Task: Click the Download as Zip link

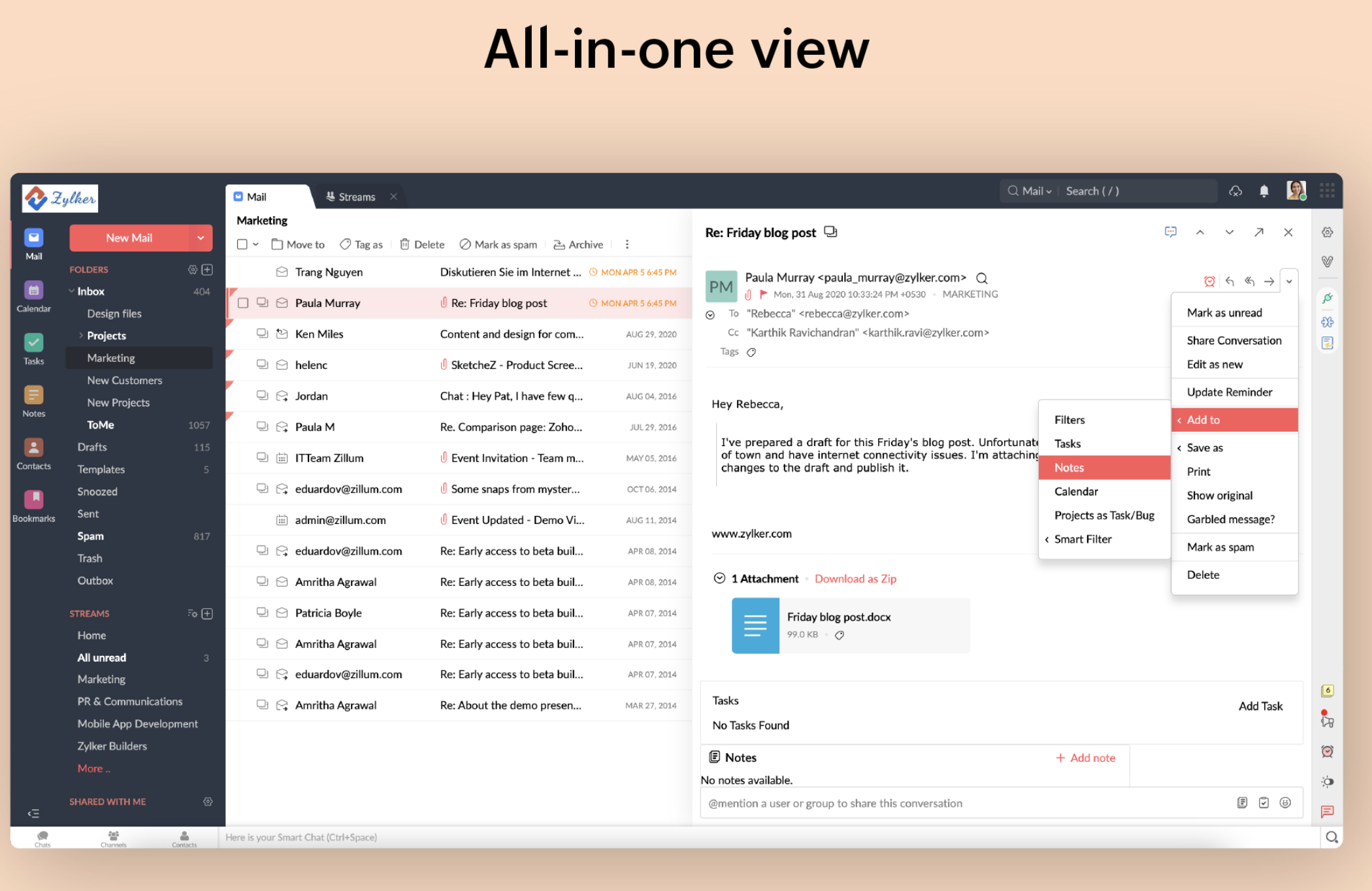Action: pyautogui.click(x=855, y=578)
